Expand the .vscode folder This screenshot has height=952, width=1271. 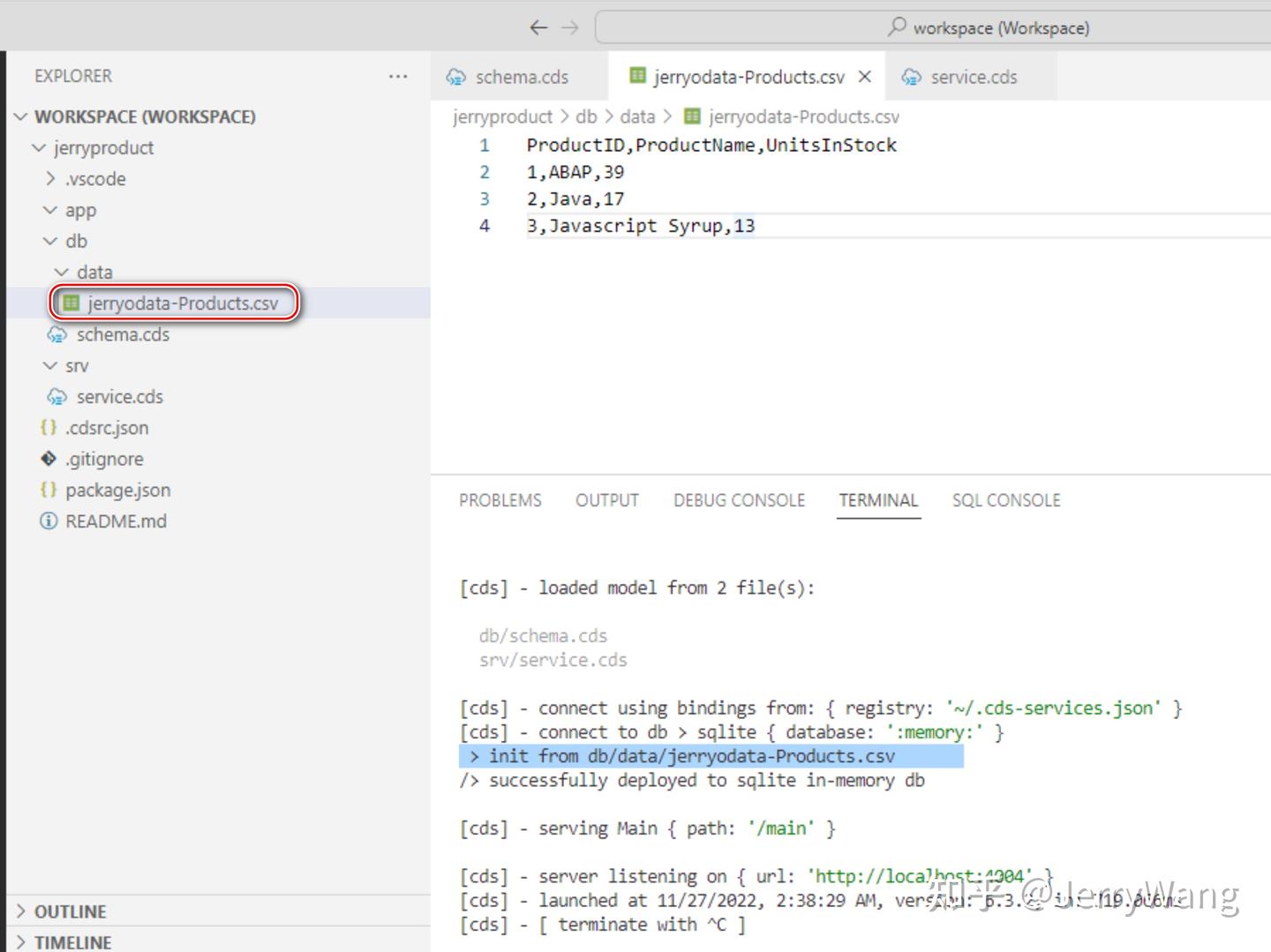tap(50, 179)
